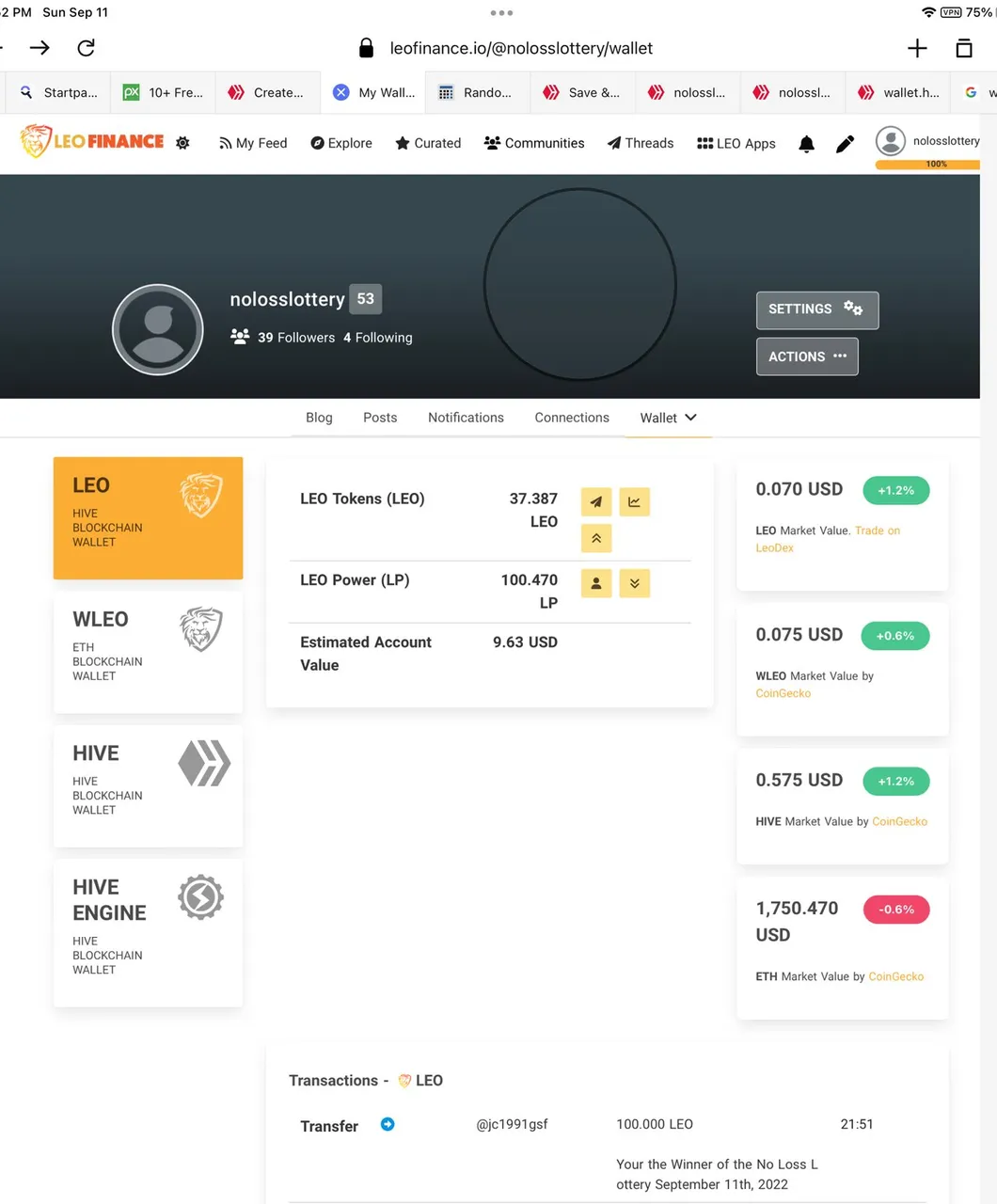
Task: Switch to the Startpa... browser tab
Action: (x=58, y=92)
